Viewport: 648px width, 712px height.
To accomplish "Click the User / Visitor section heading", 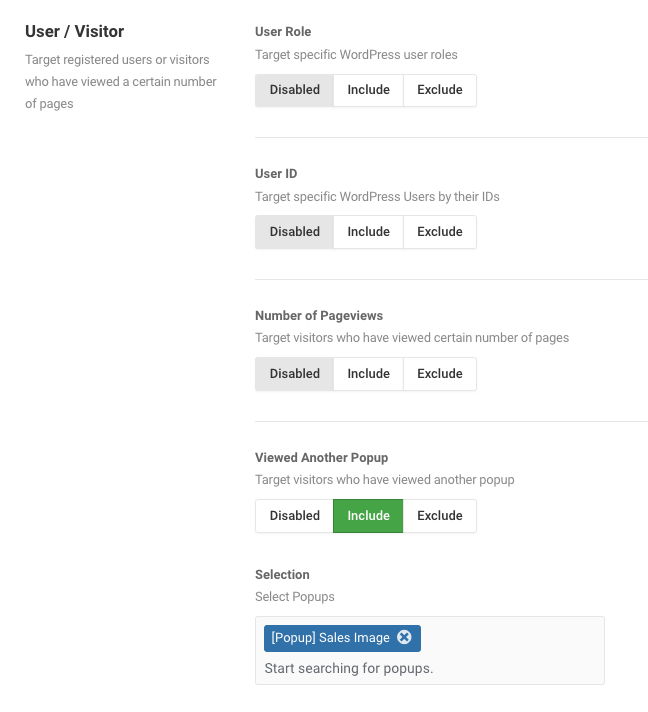I will [74, 31].
